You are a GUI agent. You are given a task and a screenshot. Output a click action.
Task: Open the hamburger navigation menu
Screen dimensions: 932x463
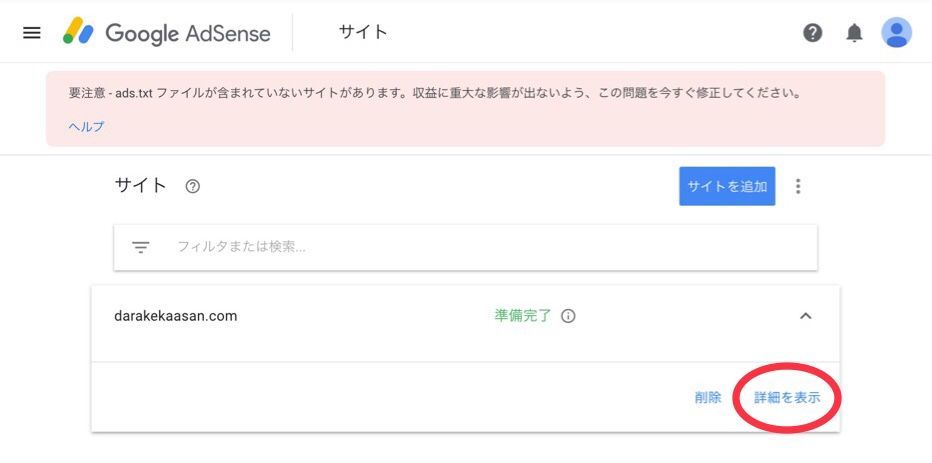[32, 33]
